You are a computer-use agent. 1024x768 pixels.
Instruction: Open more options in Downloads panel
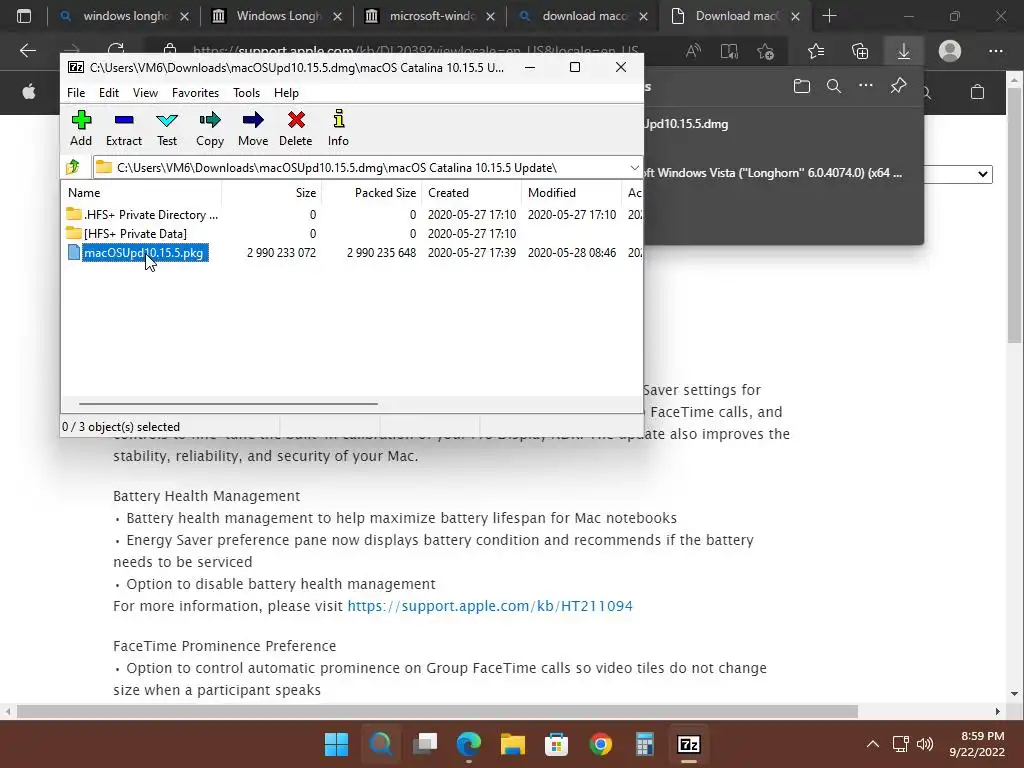coord(866,86)
